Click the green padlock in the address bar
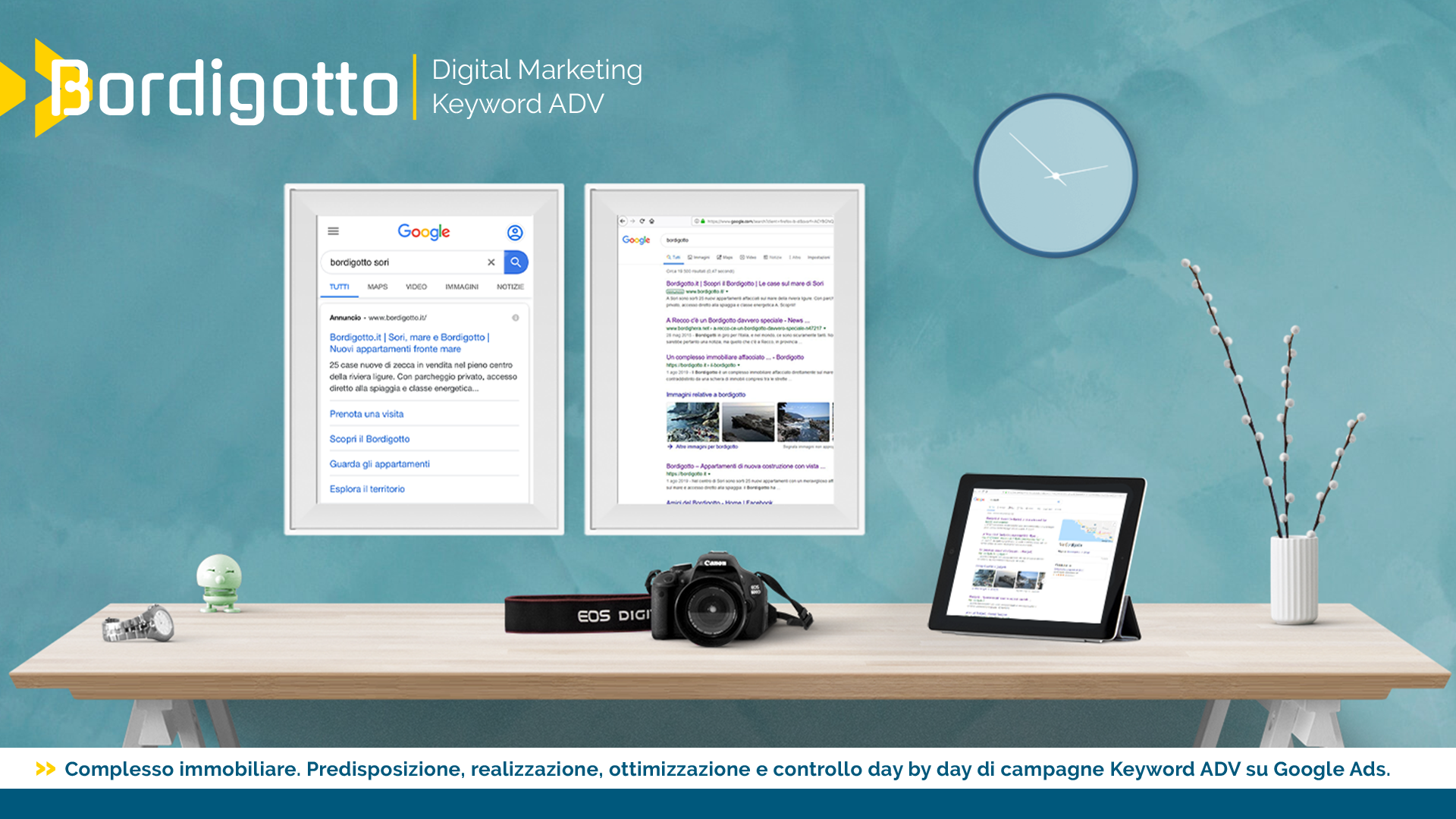This screenshot has width=1456, height=819. click(703, 221)
